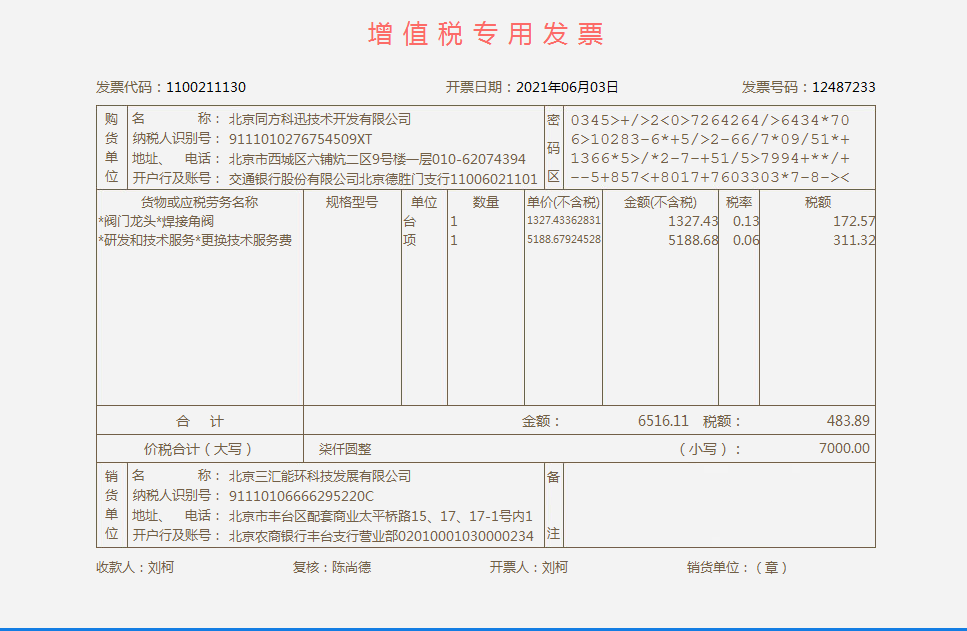Click tax value 172.57
The width and height of the screenshot is (967, 631).
pos(854,221)
